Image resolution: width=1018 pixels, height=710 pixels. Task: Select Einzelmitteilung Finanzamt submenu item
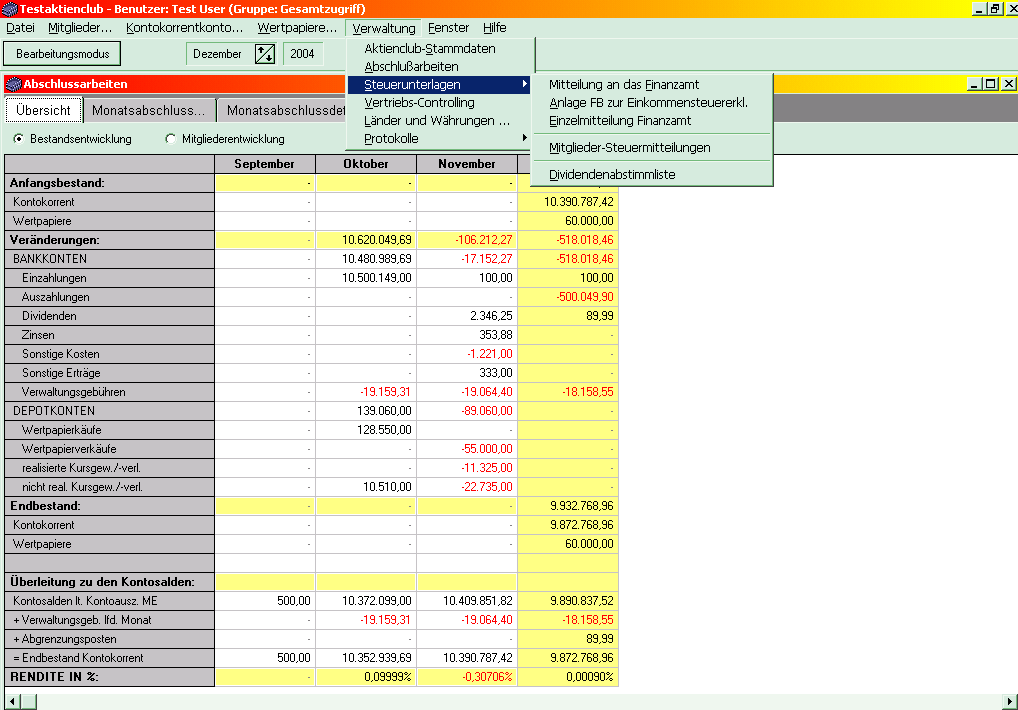pyautogui.click(x=652, y=121)
